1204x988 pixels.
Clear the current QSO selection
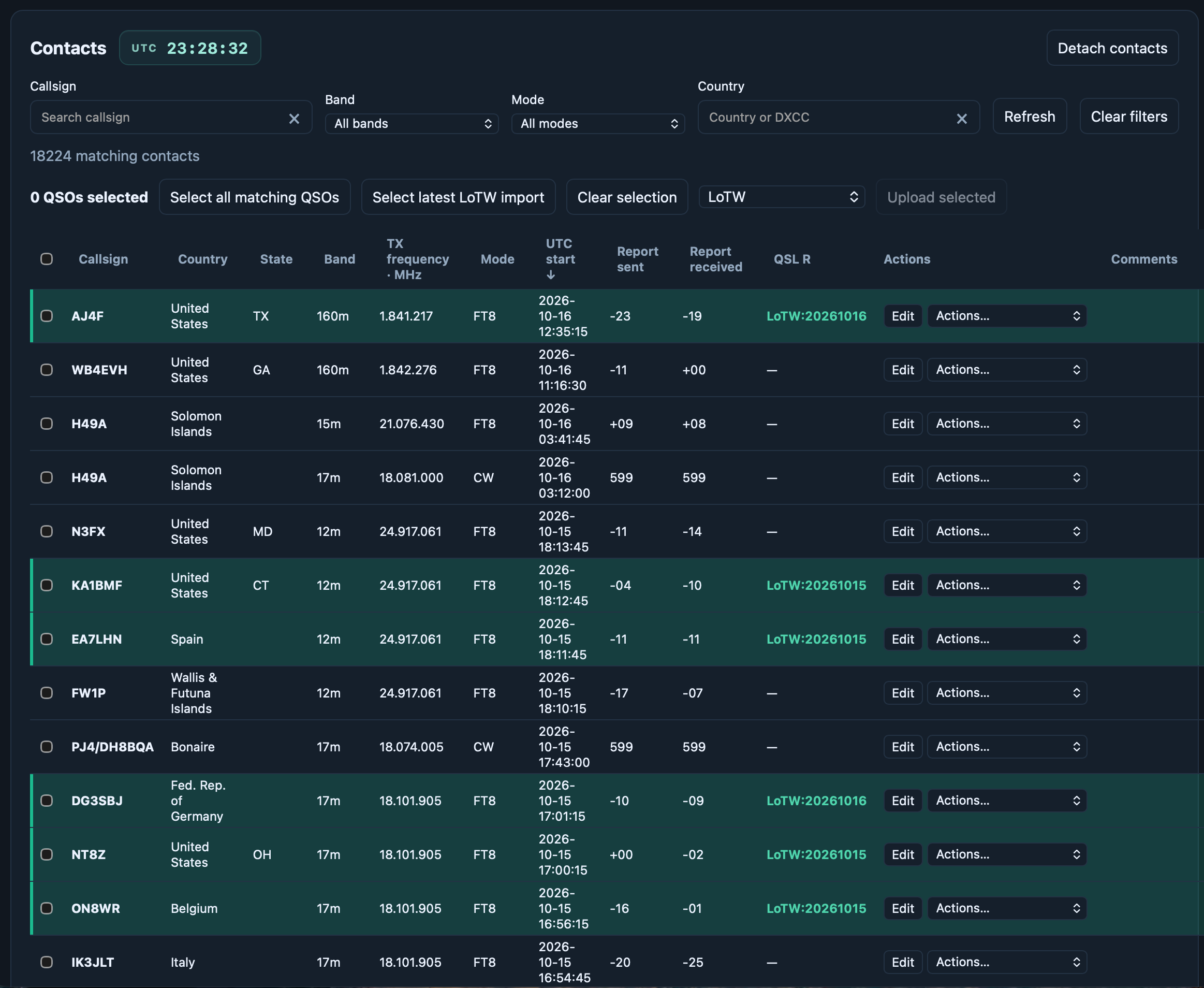click(627, 197)
